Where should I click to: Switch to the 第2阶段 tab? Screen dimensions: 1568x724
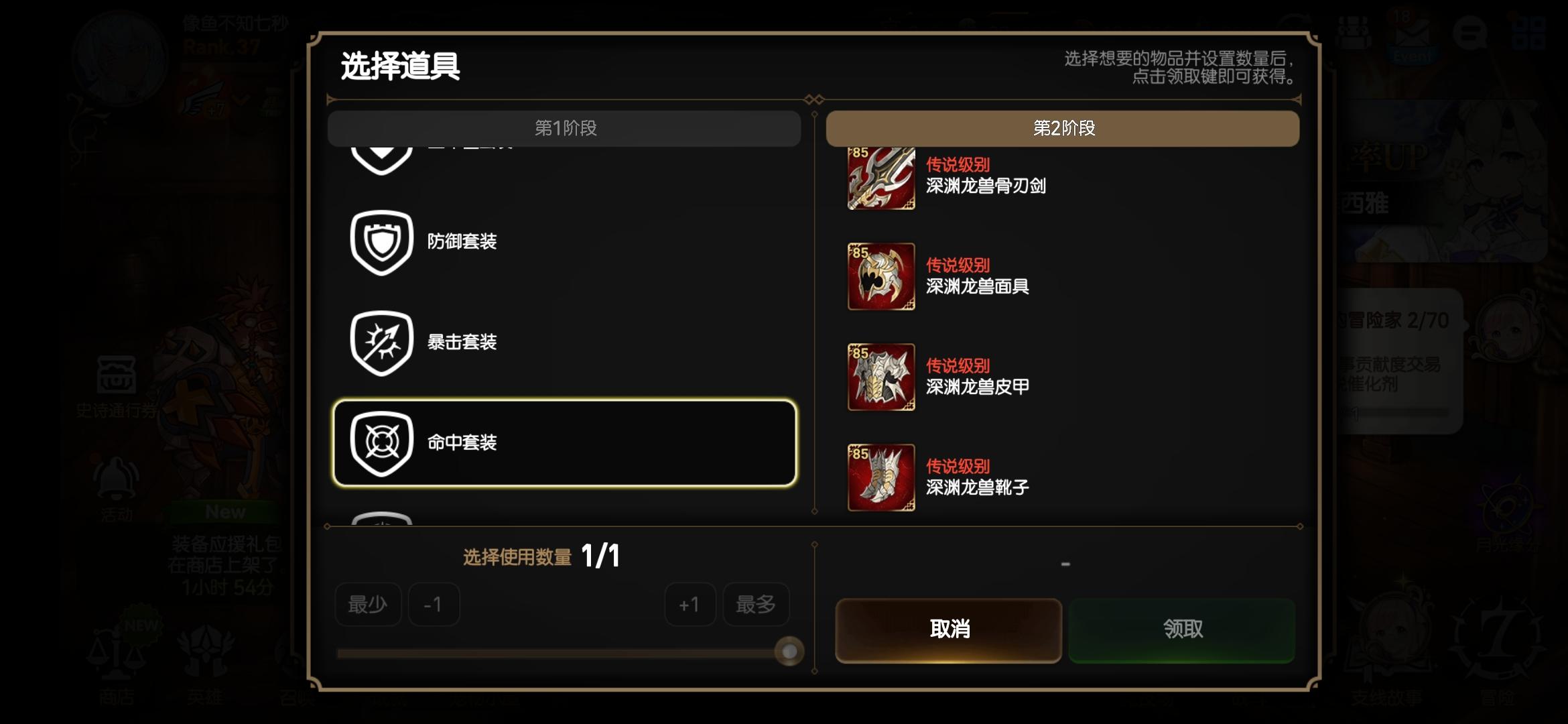[1063, 128]
